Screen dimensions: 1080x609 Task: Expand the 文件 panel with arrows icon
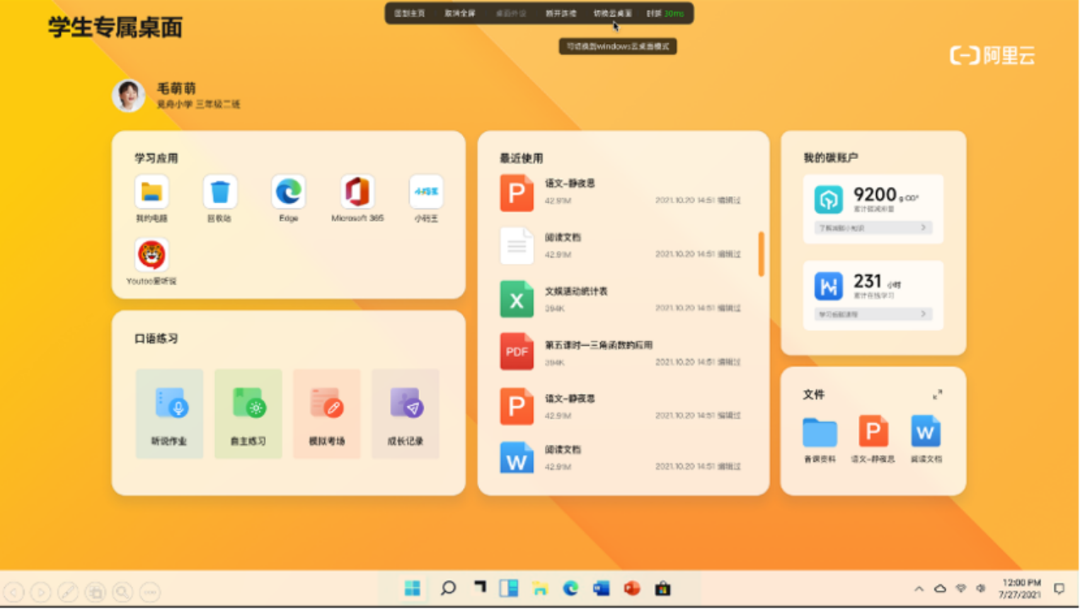(937, 395)
